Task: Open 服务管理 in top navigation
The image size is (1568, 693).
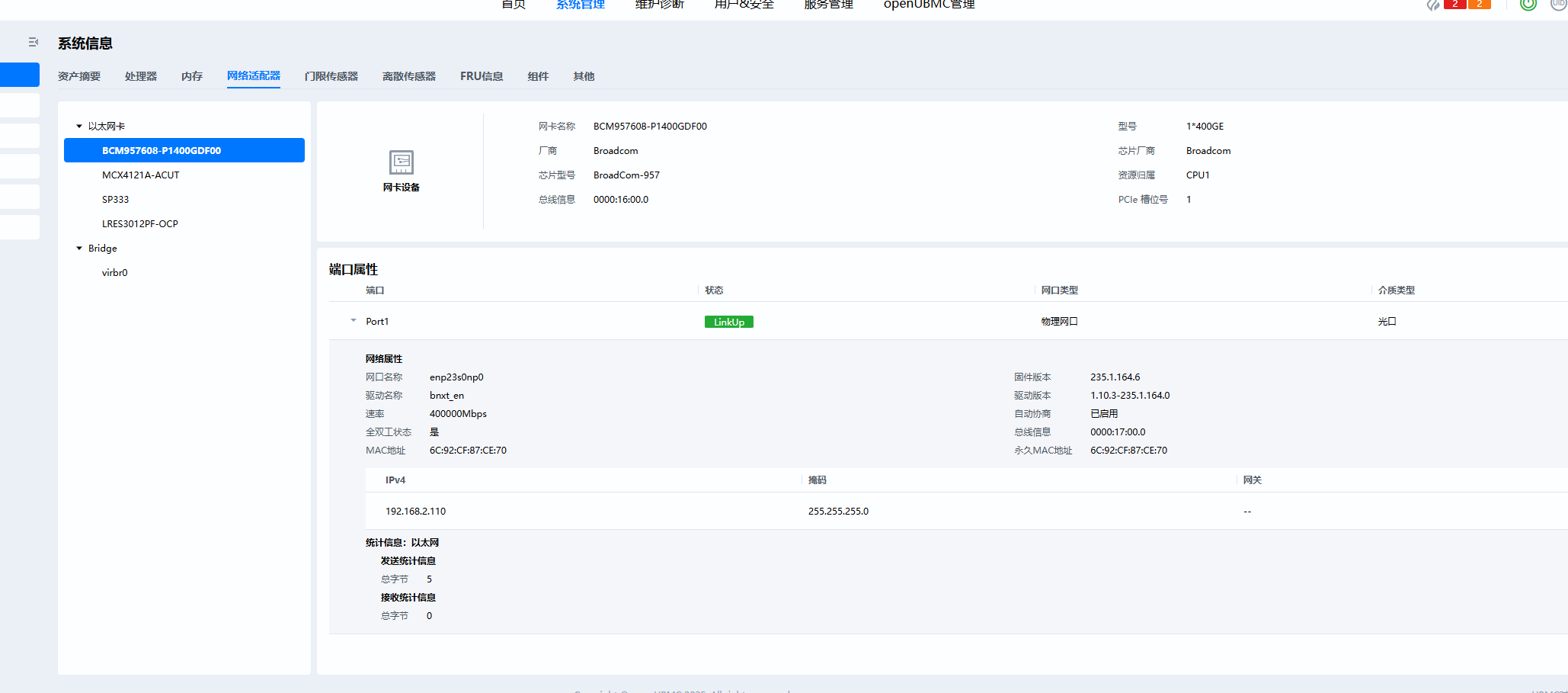Action: [x=829, y=5]
